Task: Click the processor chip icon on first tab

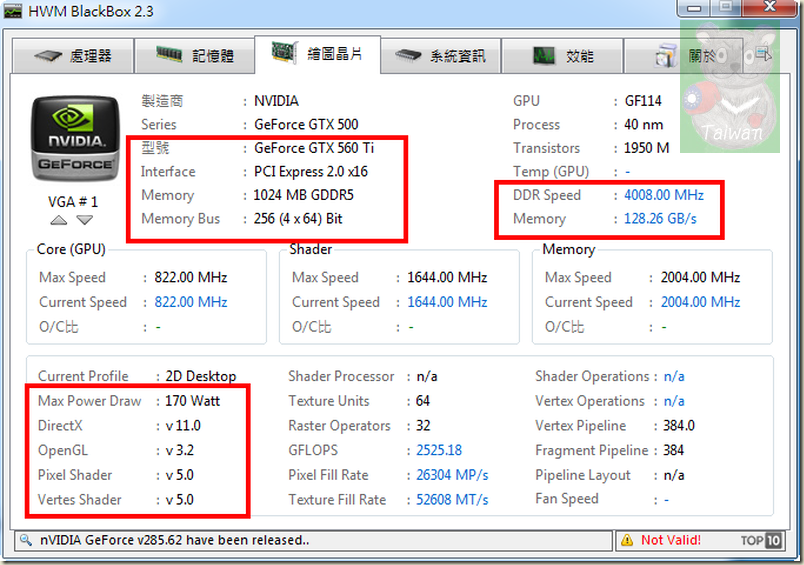Action: [x=47, y=55]
